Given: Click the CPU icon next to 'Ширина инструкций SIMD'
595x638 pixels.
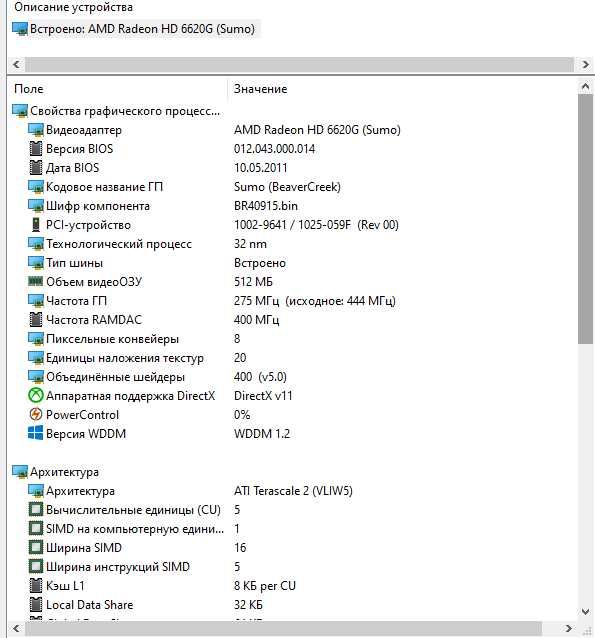Looking at the screenshot, I should pyautogui.click(x=36, y=566).
